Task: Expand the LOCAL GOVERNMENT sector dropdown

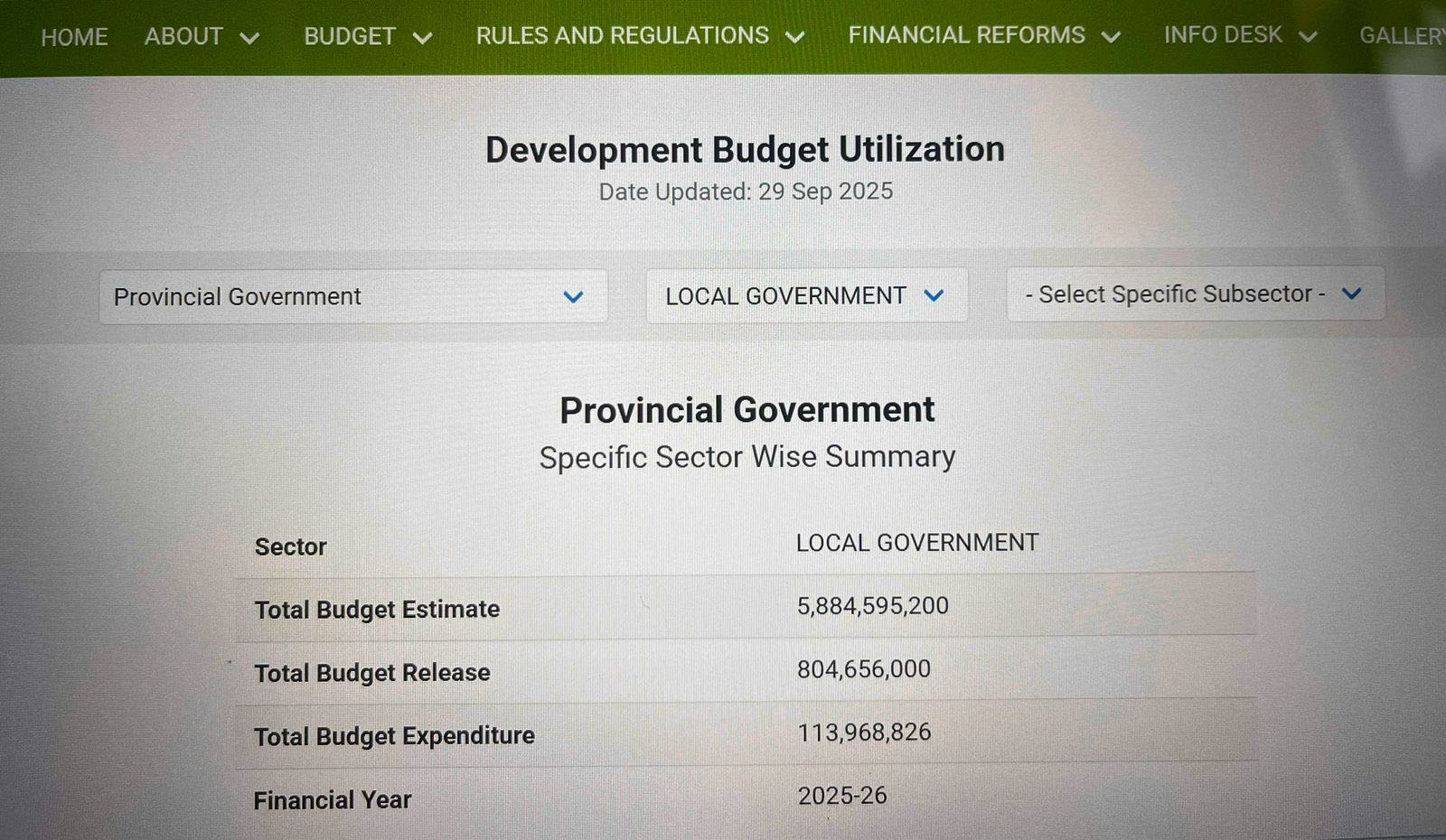Action: (x=806, y=295)
